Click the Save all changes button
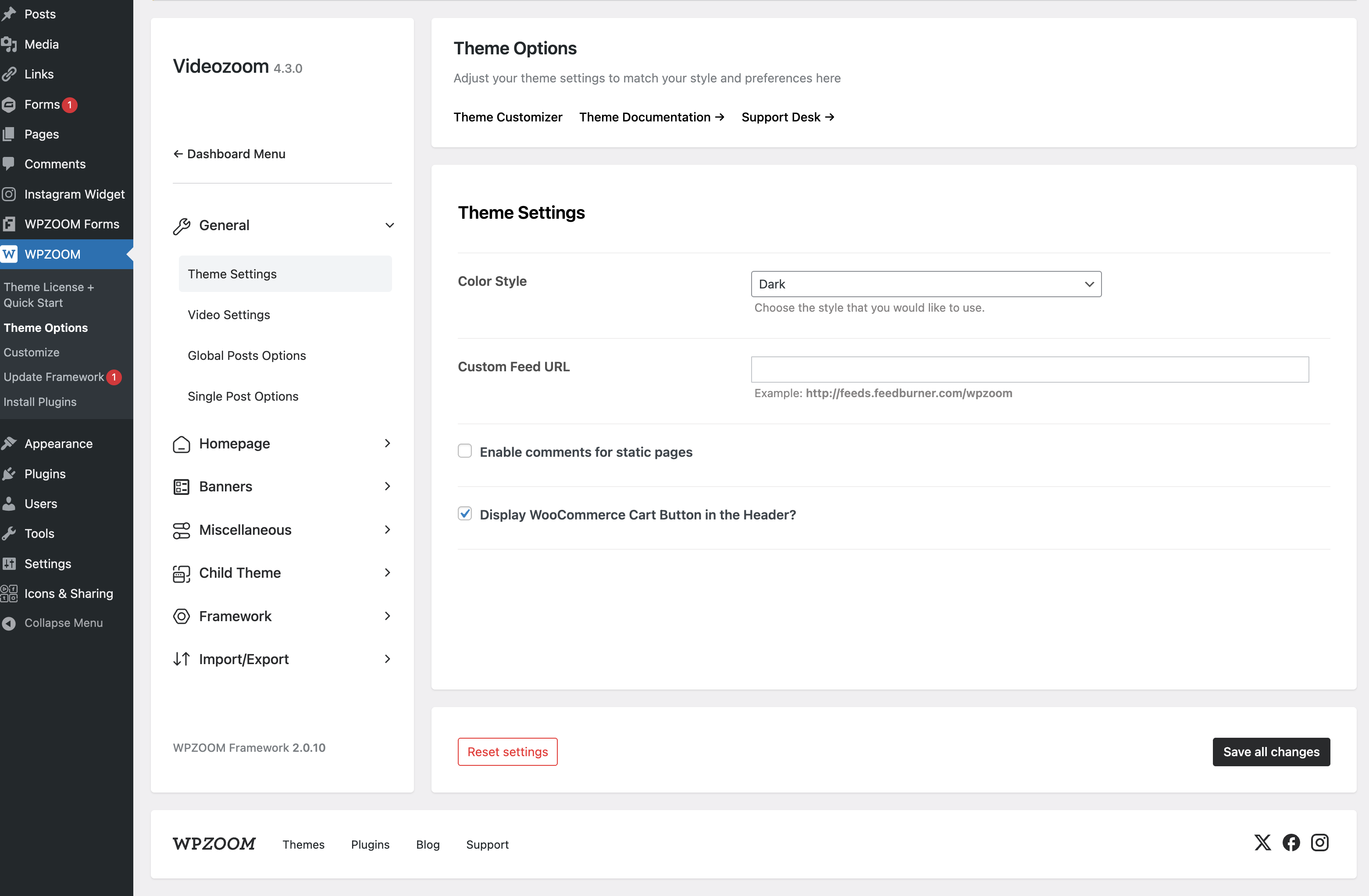Image resolution: width=1369 pixels, height=896 pixels. click(x=1271, y=752)
